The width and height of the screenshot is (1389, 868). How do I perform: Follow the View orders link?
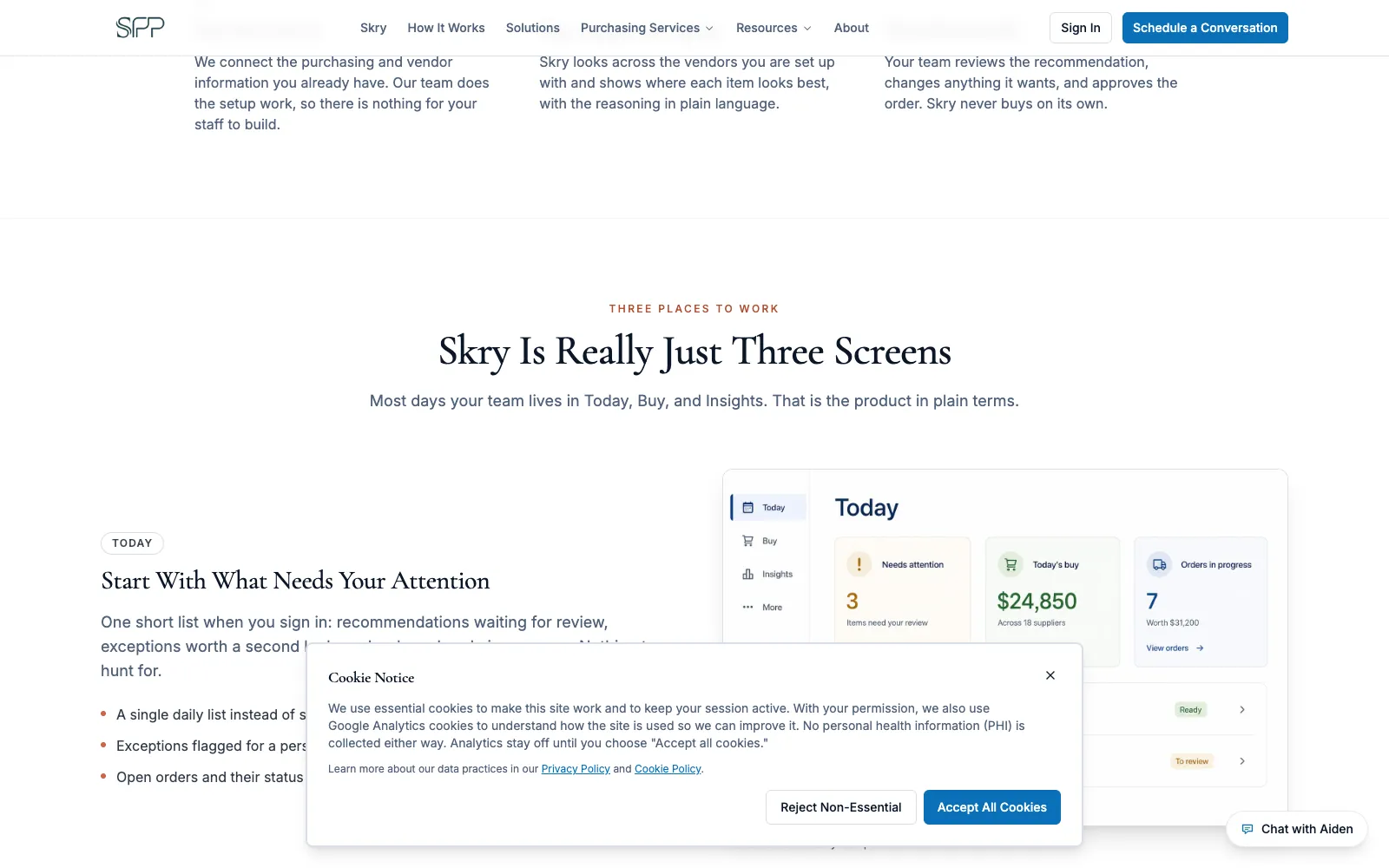point(1175,648)
